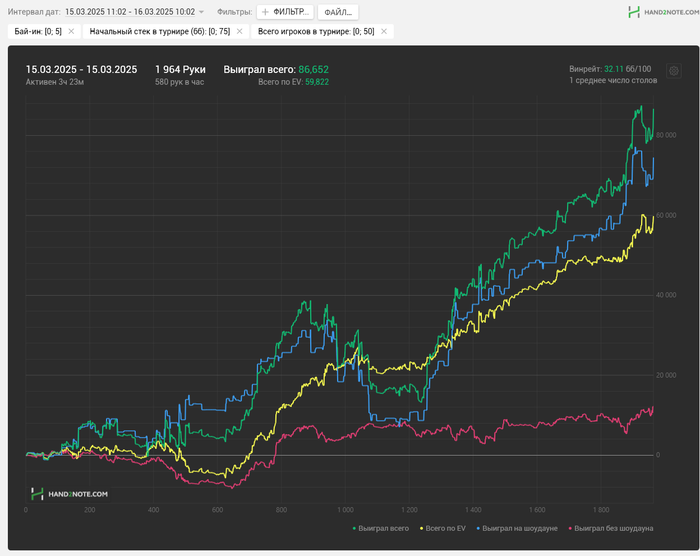Click the 1 среднее число столов text
Screen dimensions: 700x556
[x=613, y=80]
